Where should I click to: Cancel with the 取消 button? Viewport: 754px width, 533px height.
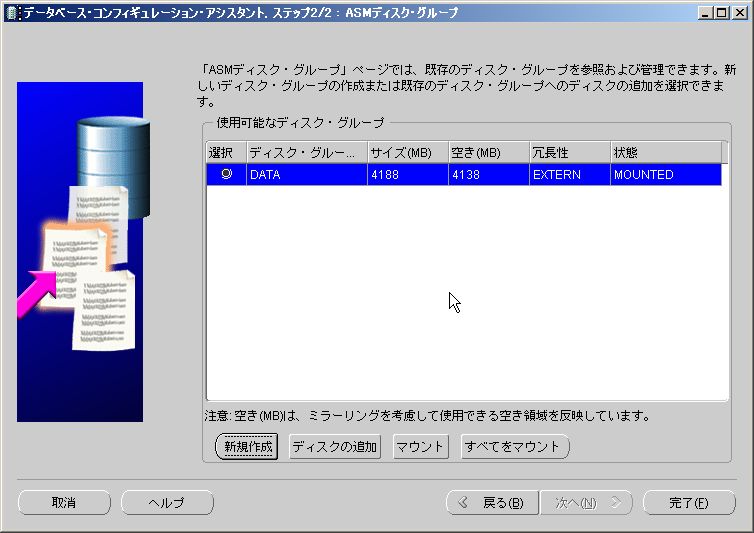(64, 503)
